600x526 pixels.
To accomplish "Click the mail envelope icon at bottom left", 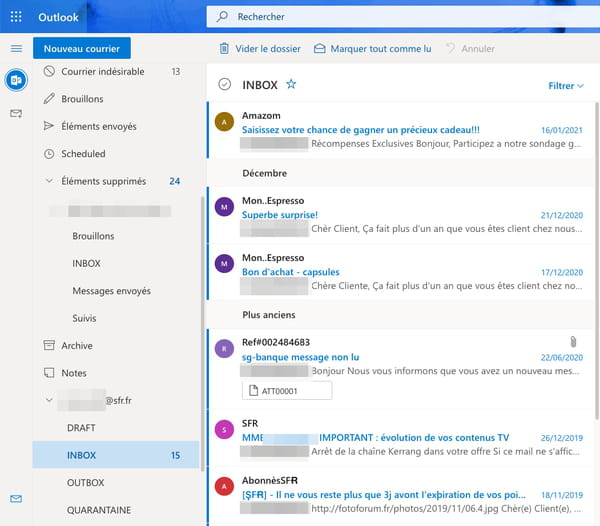I will [16, 499].
